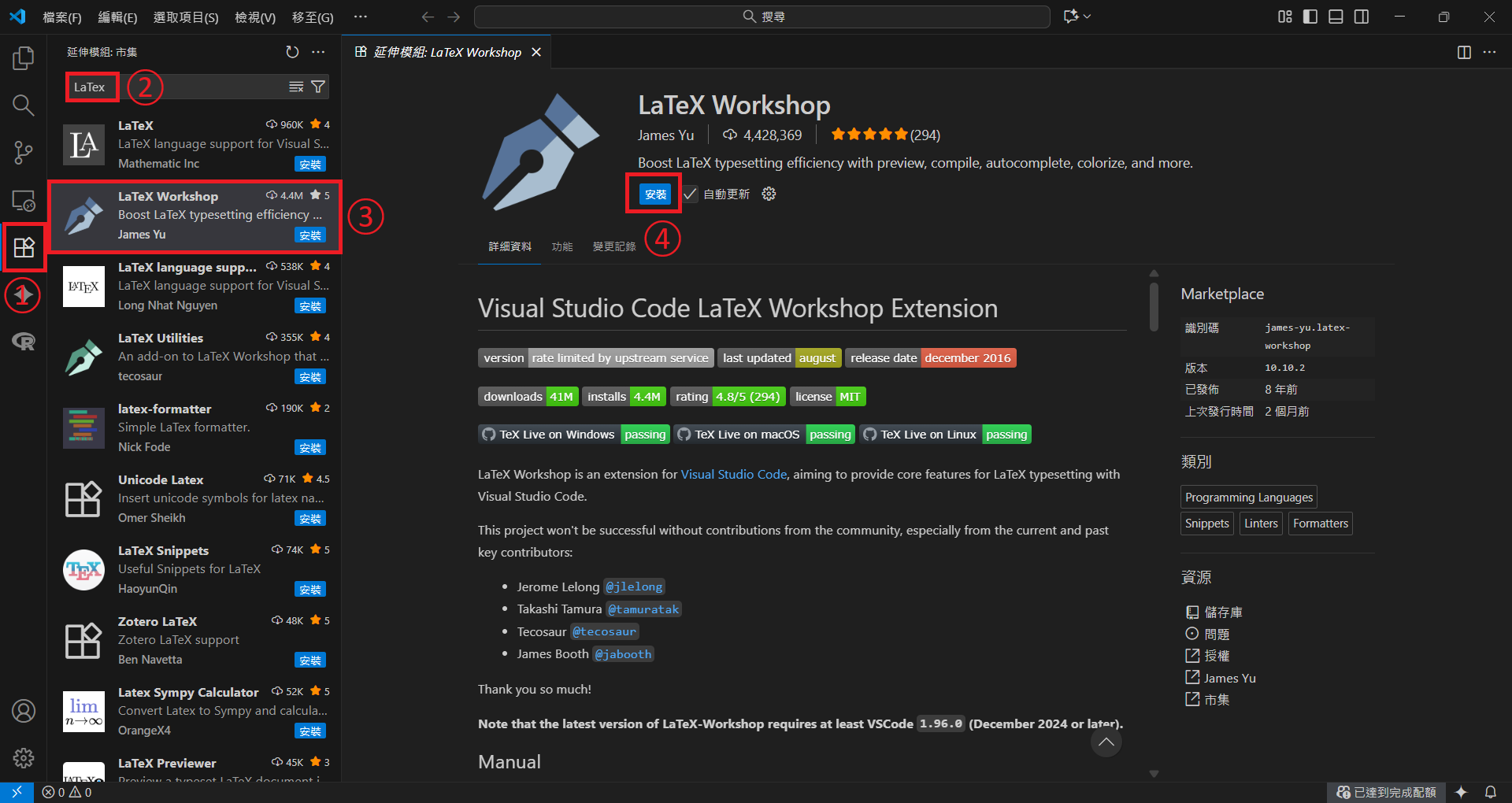
Task: Refresh the extensions marketplace list
Action: click(x=292, y=52)
